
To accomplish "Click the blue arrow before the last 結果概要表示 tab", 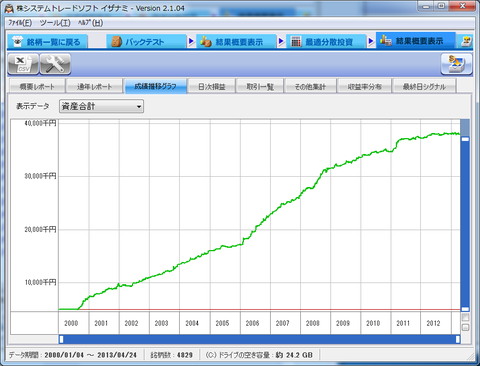I will [371, 41].
